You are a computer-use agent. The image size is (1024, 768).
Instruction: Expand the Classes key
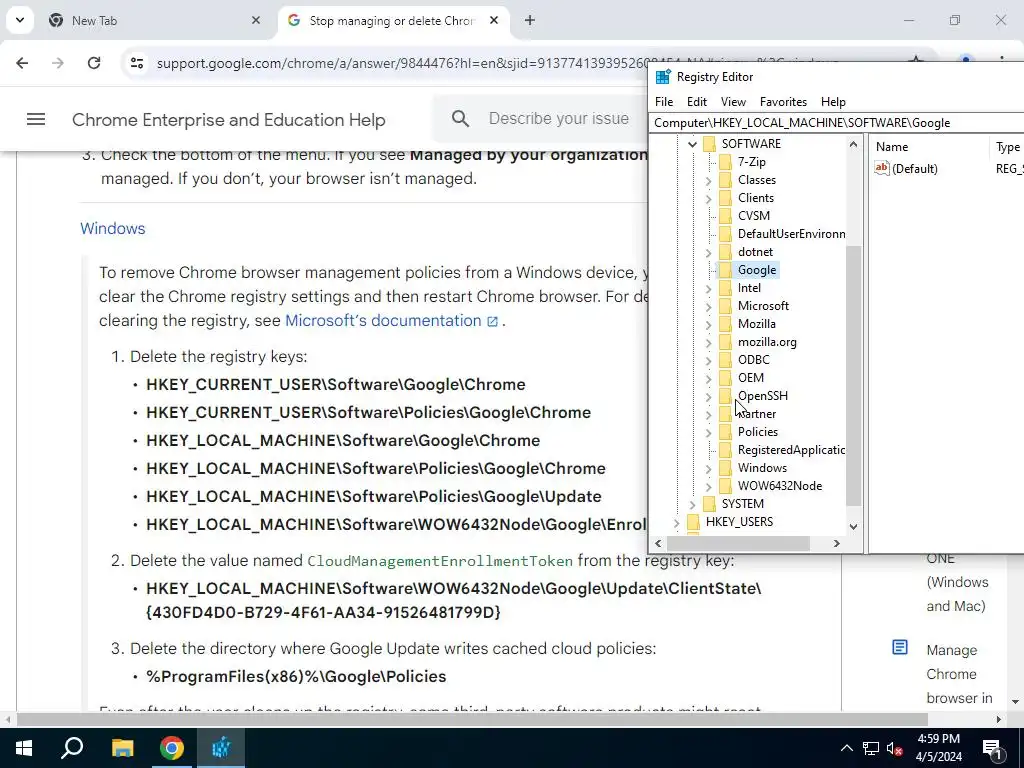pos(709,180)
